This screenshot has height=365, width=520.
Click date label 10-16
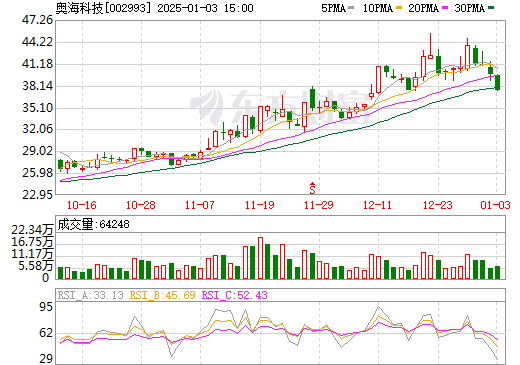coord(82,205)
